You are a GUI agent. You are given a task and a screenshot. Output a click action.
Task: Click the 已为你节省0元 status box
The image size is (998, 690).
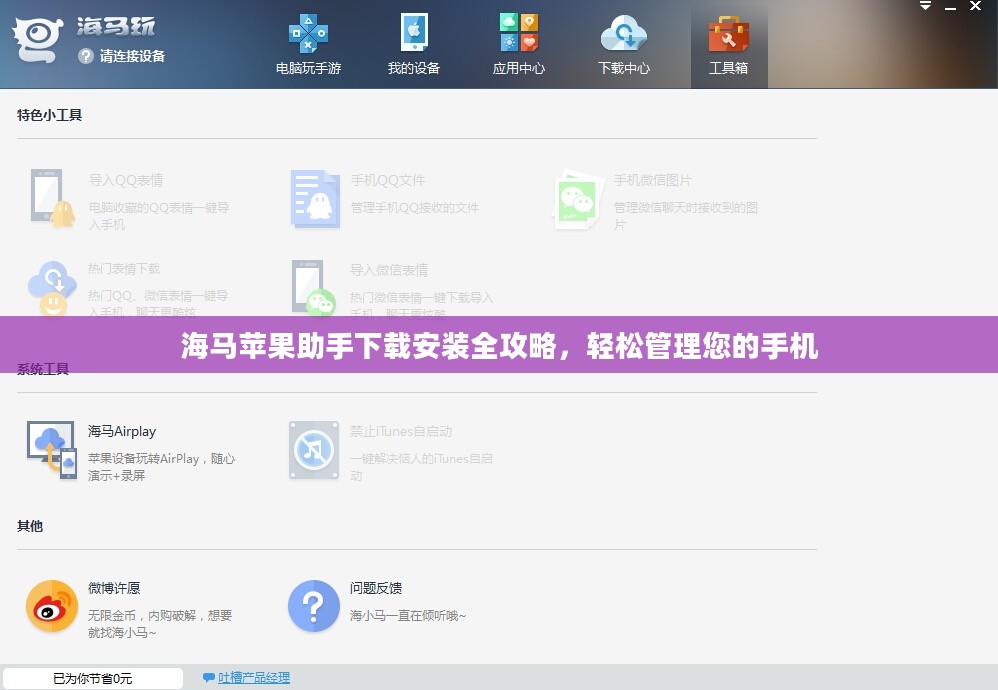93,679
